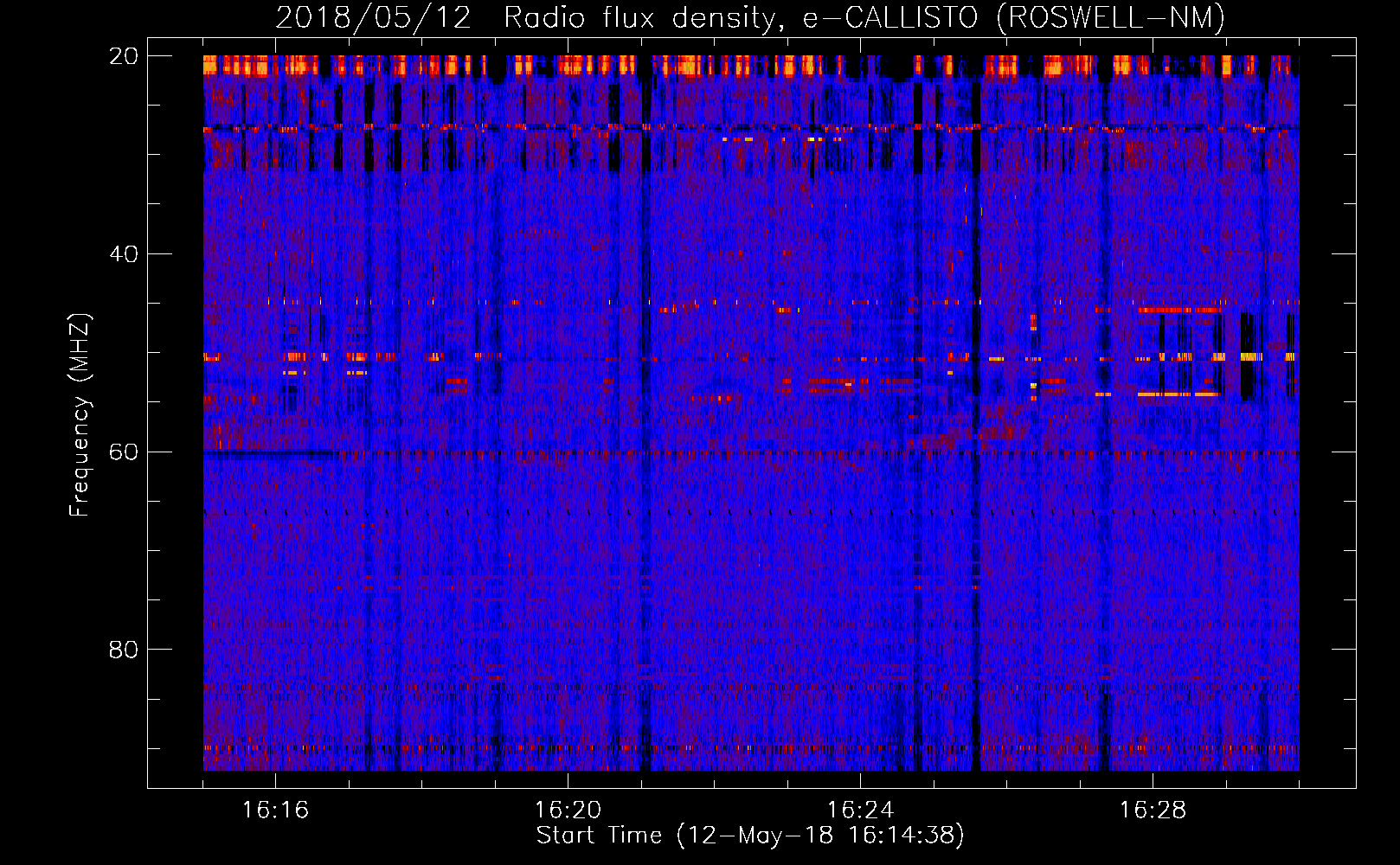Select the 60 MHz tick label
Viewport: 1400px width, 865px height.
point(122,452)
